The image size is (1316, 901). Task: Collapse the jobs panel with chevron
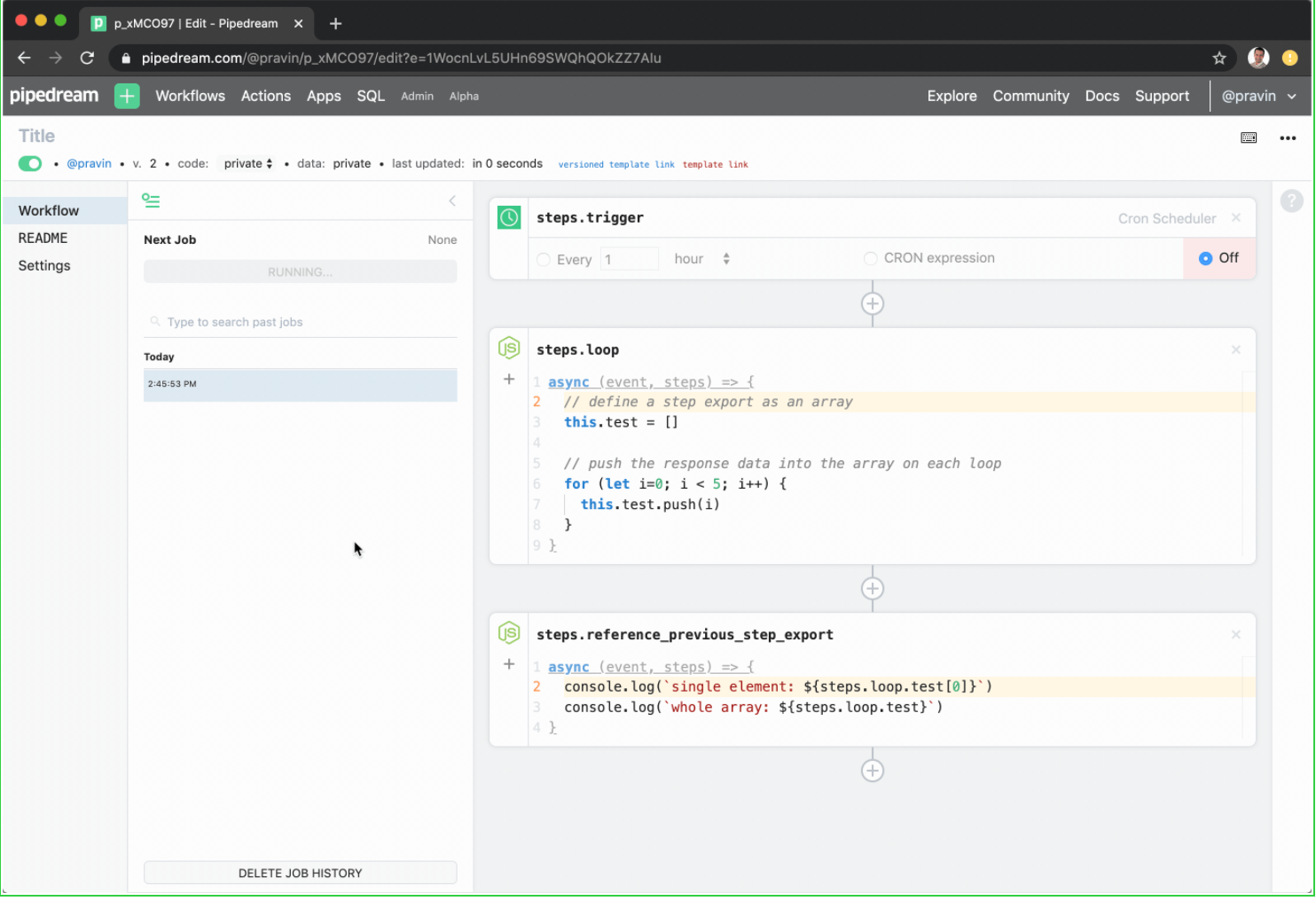tap(452, 201)
